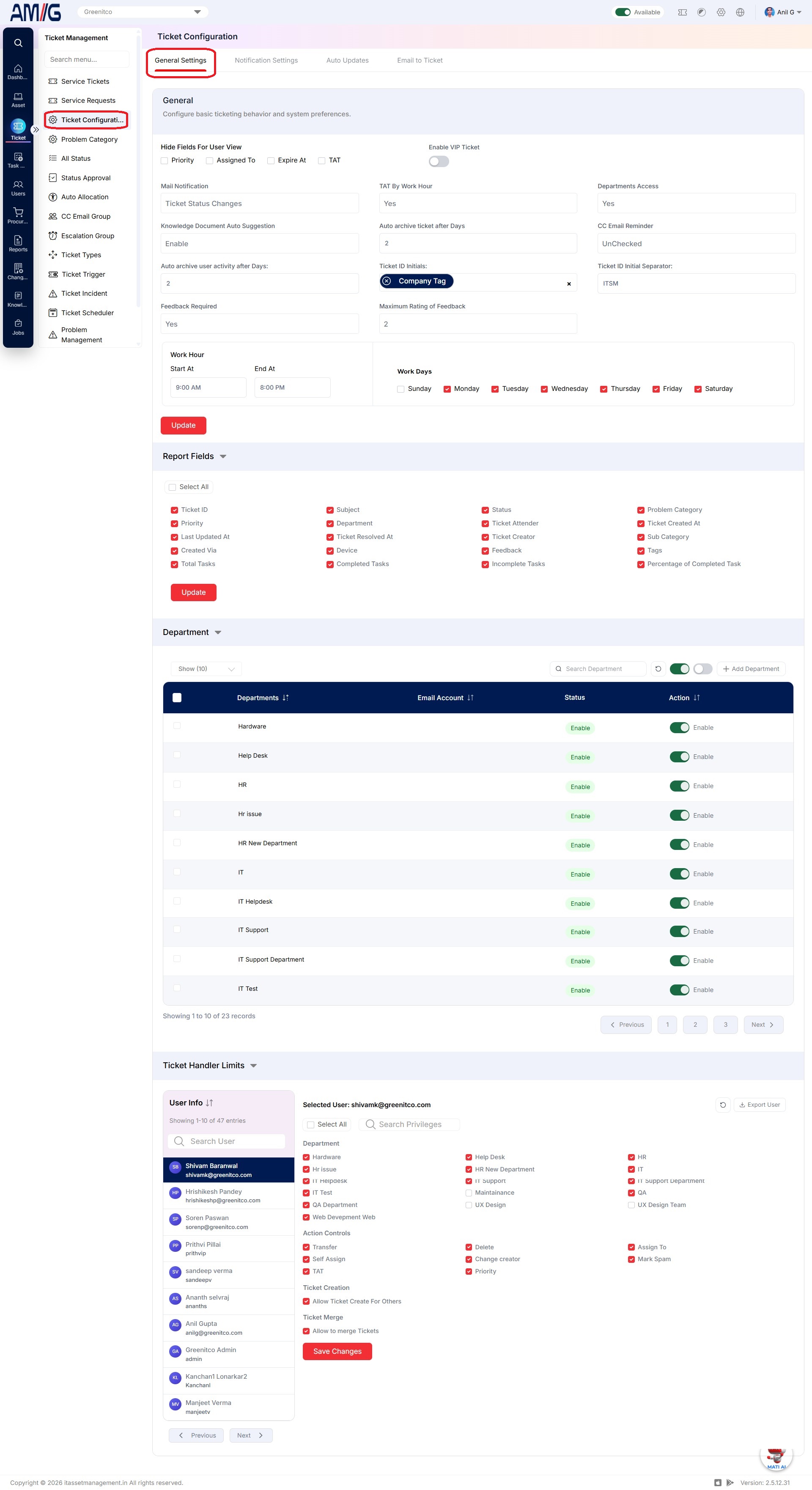Go to page 2 of departments
The width and height of the screenshot is (812, 1490).
(x=695, y=1025)
